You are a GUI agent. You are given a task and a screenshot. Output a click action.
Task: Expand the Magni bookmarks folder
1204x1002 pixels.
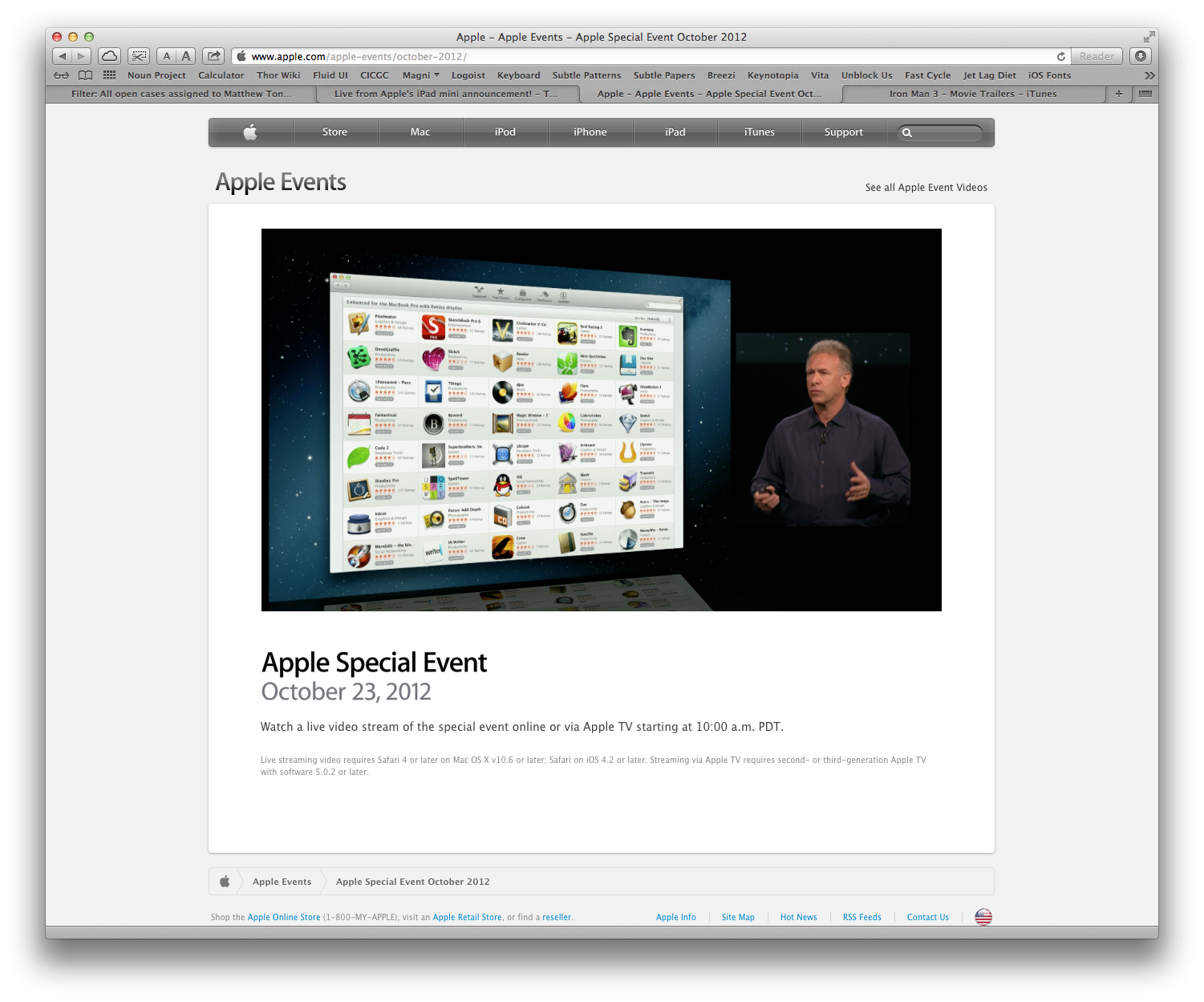421,75
